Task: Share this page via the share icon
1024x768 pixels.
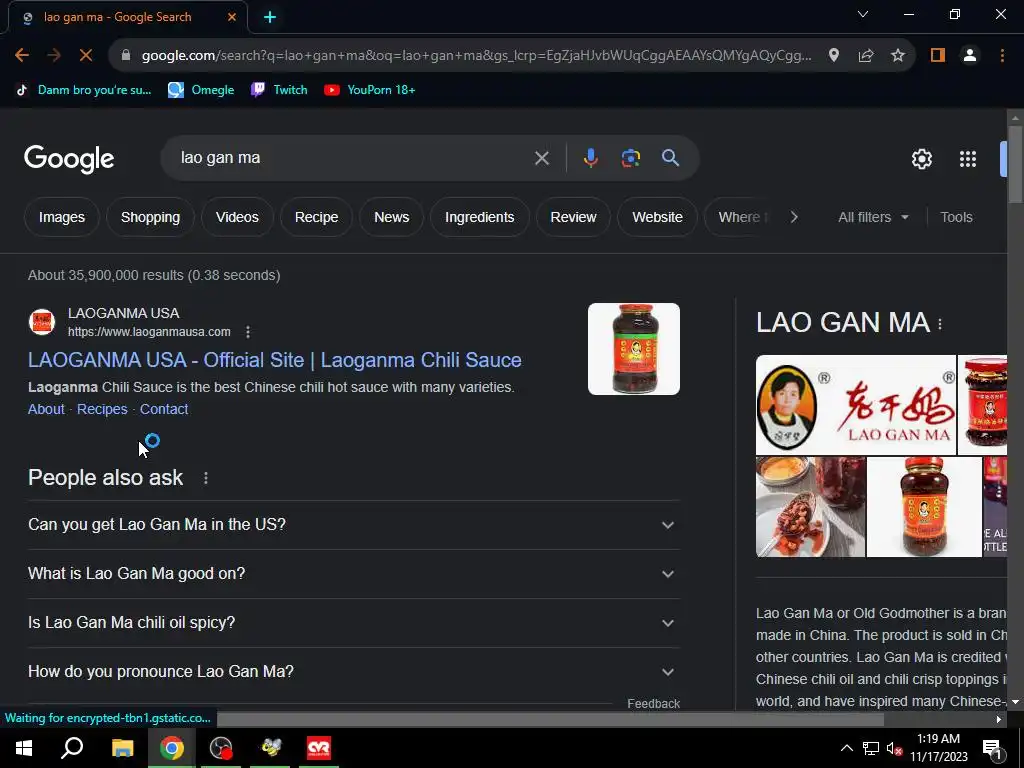Action: click(866, 56)
